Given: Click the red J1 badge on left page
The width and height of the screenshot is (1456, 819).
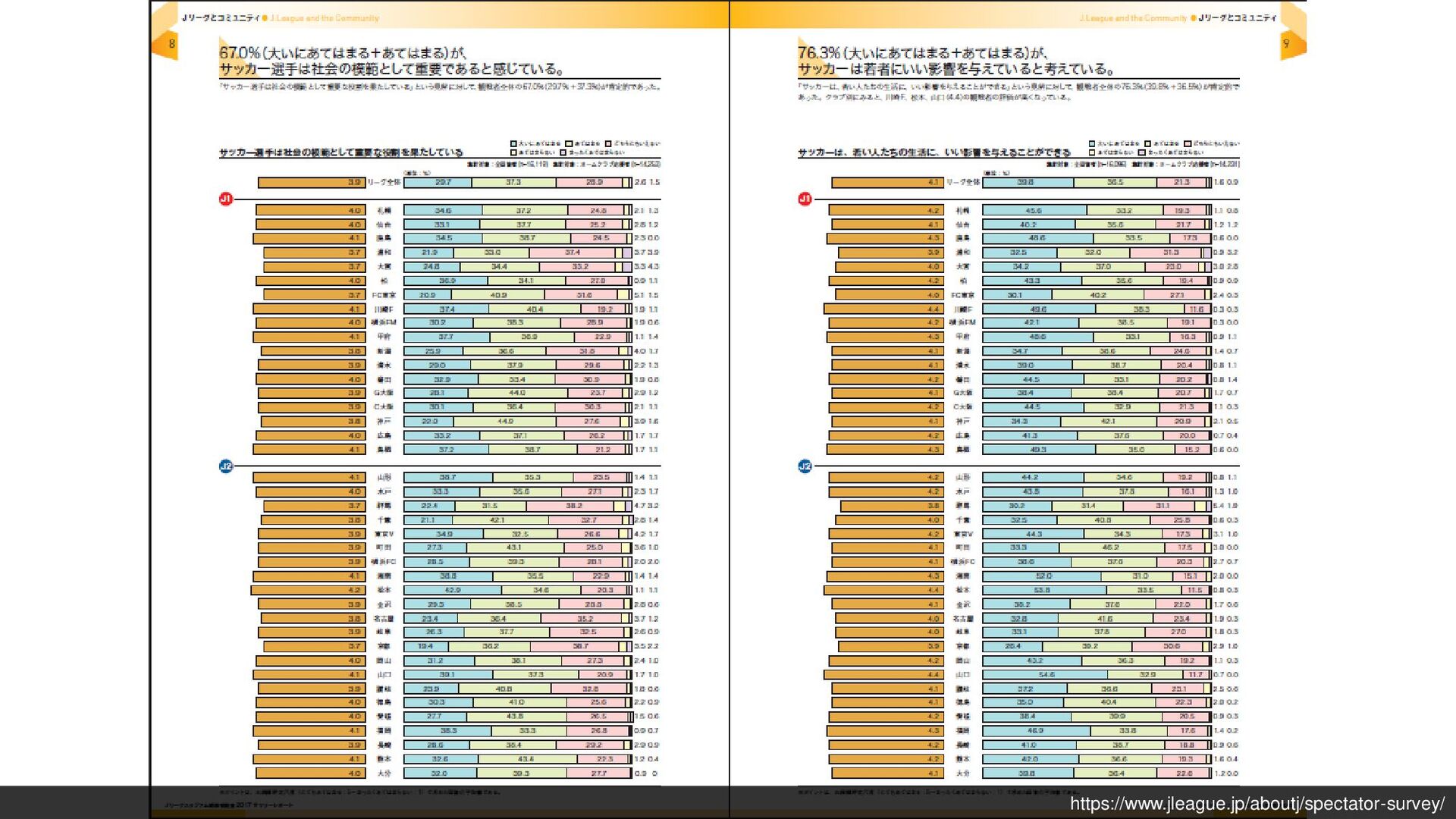Looking at the screenshot, I should [226, 199].
